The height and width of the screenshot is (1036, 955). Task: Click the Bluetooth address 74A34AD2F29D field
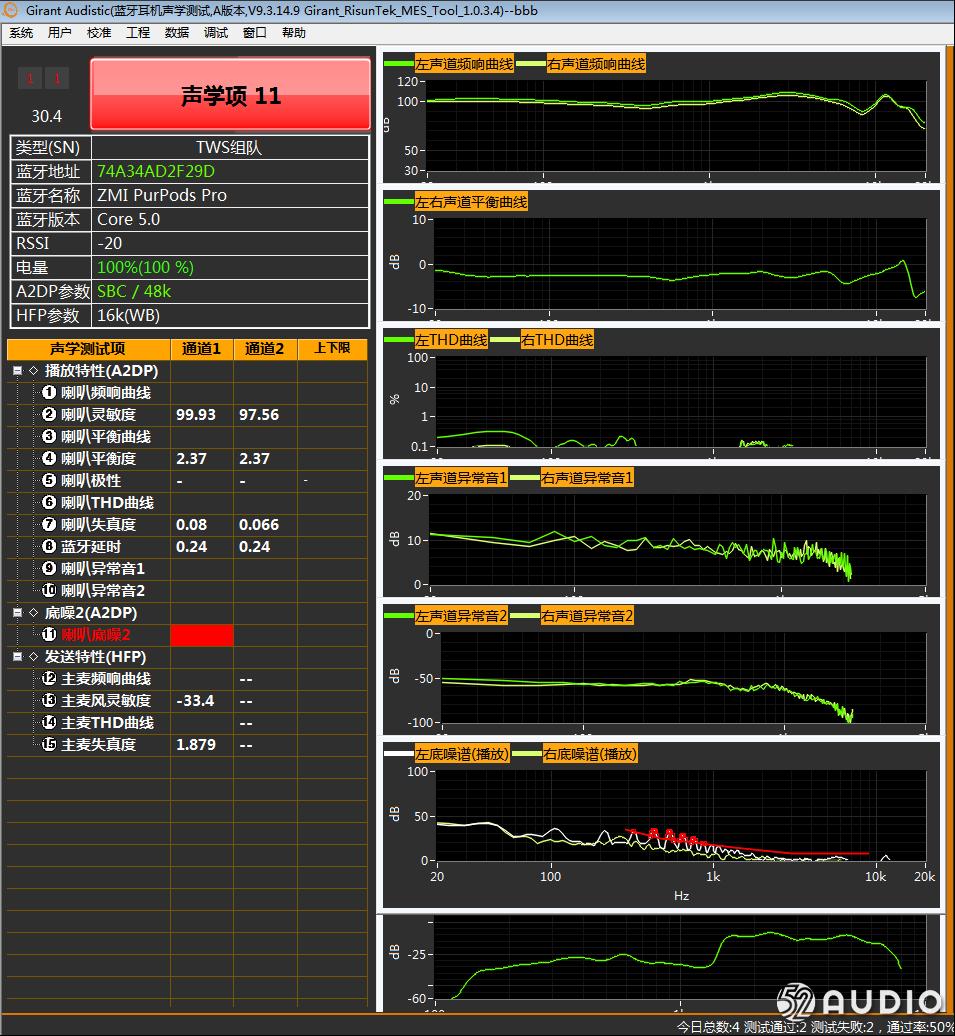click(156, 171)
